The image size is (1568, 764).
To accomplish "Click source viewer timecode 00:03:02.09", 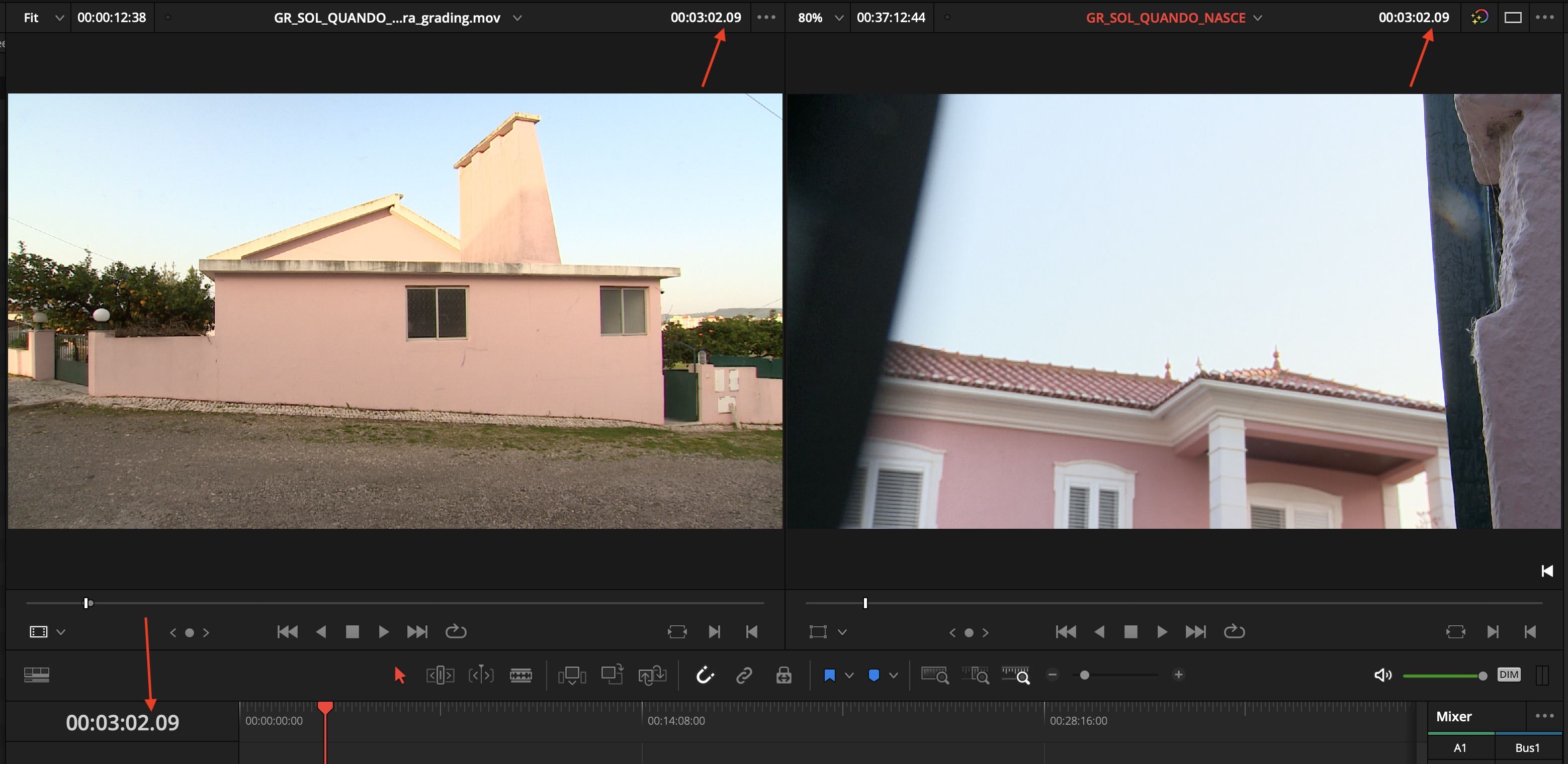I will coord(706,18).
